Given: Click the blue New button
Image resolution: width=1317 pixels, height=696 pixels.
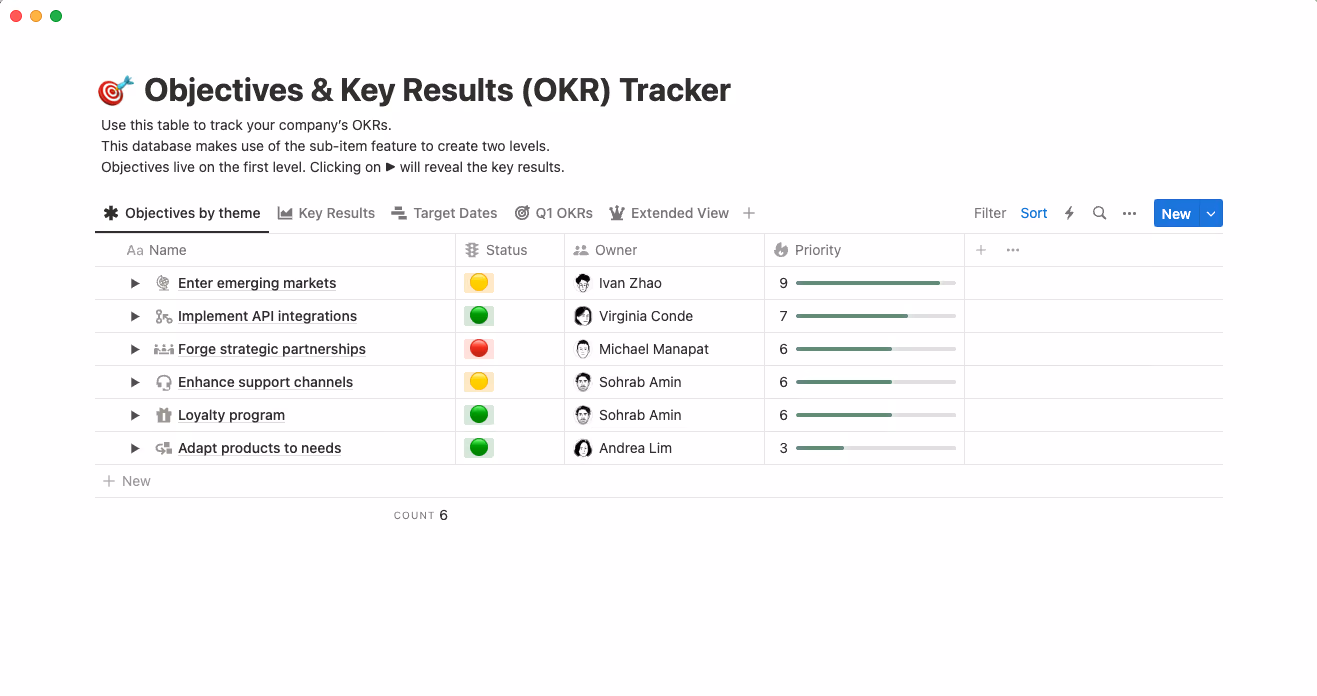Looking at the screenshot, I should coord(1176,213).
